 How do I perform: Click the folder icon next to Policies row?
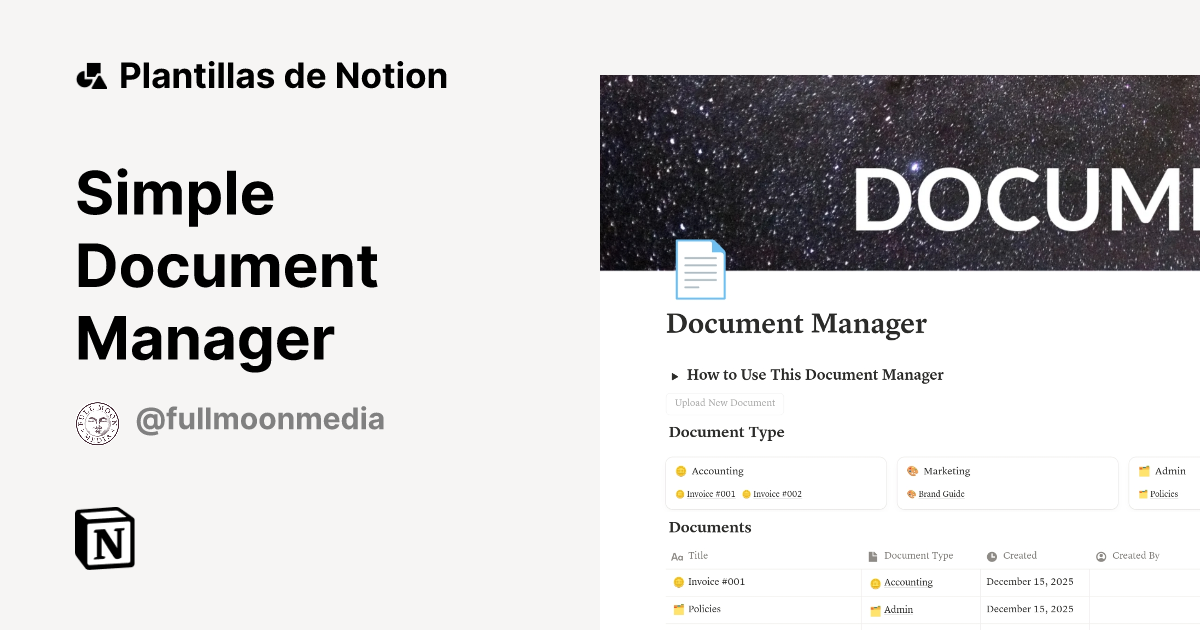tap(680, 609)
